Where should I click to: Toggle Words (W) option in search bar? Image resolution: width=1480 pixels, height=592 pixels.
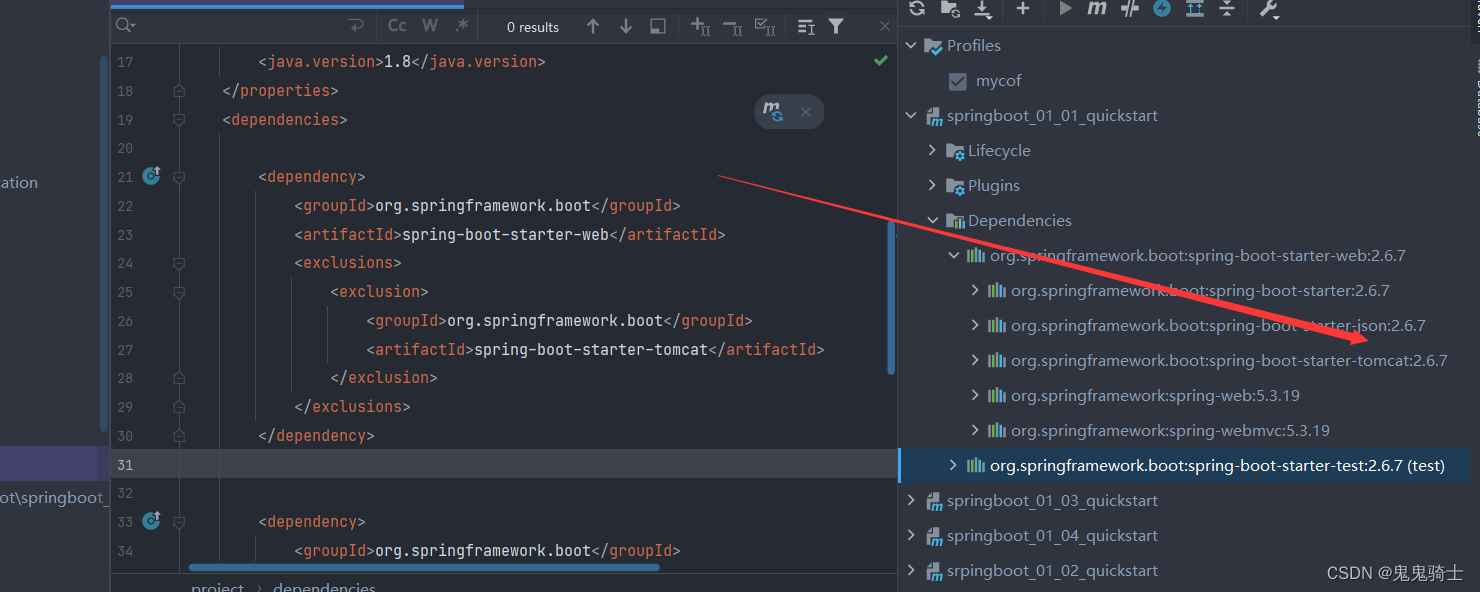[430, 26]
